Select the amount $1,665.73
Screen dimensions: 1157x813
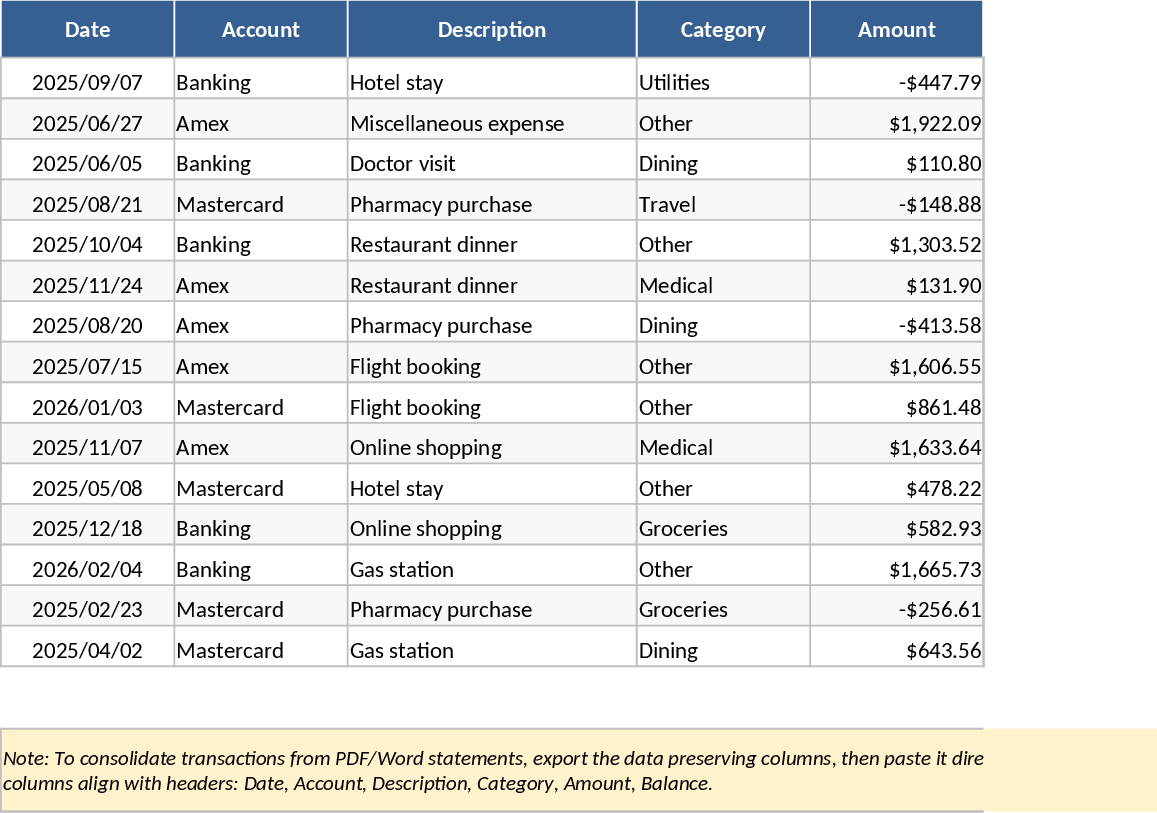tap(896, 570)
